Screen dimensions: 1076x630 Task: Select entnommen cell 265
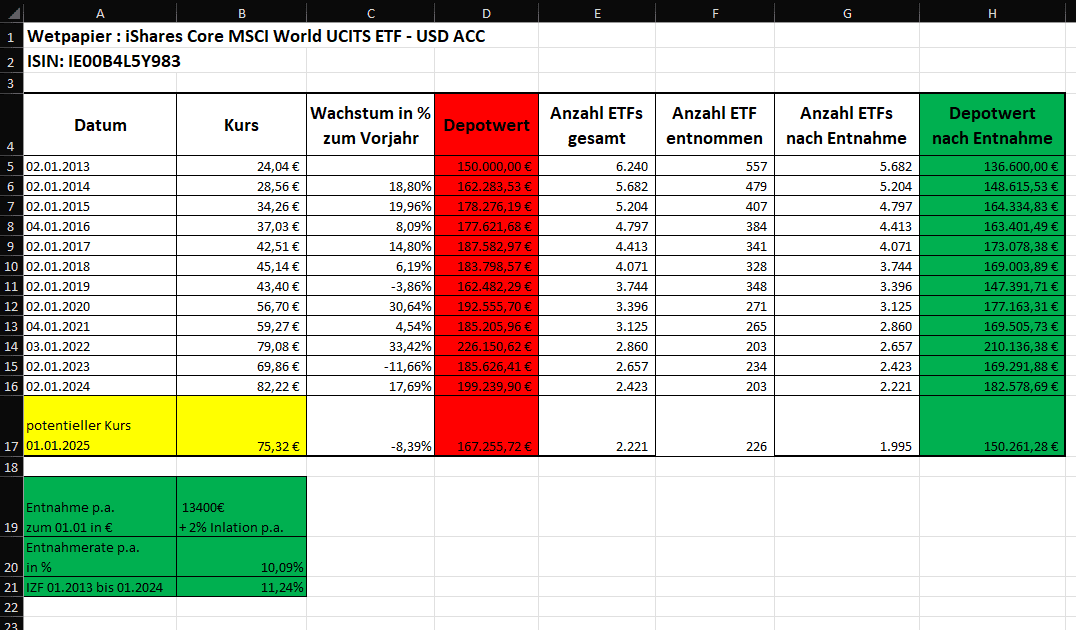pyautogui.click(x=715, y=325)
